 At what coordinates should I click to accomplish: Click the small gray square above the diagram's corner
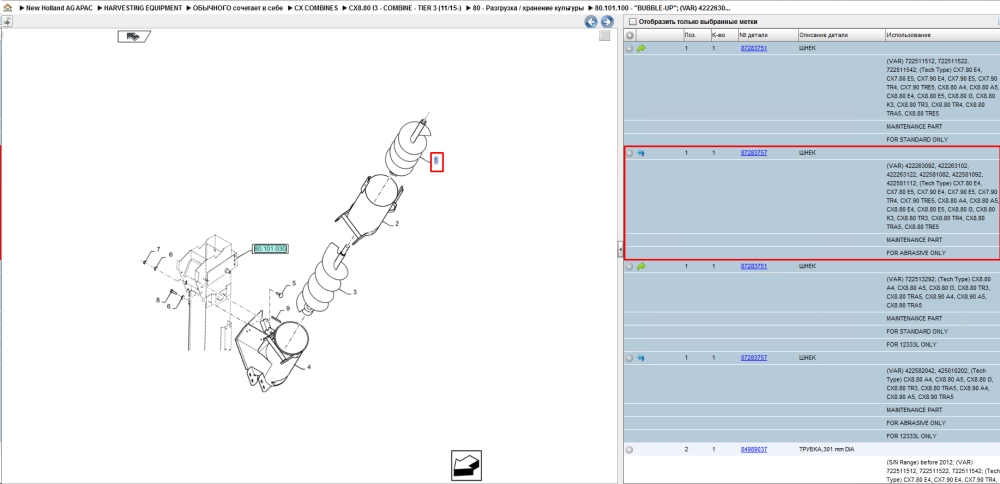click(604, 36)
